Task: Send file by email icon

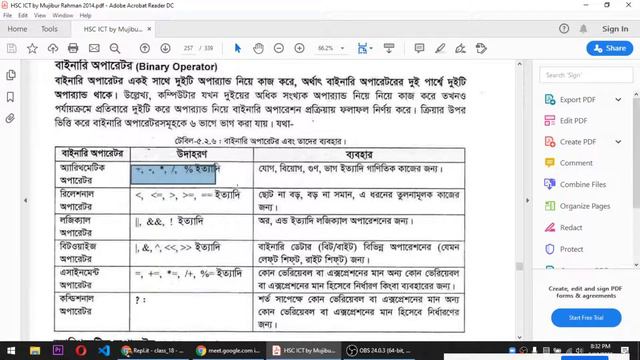Action: point(94,49)
